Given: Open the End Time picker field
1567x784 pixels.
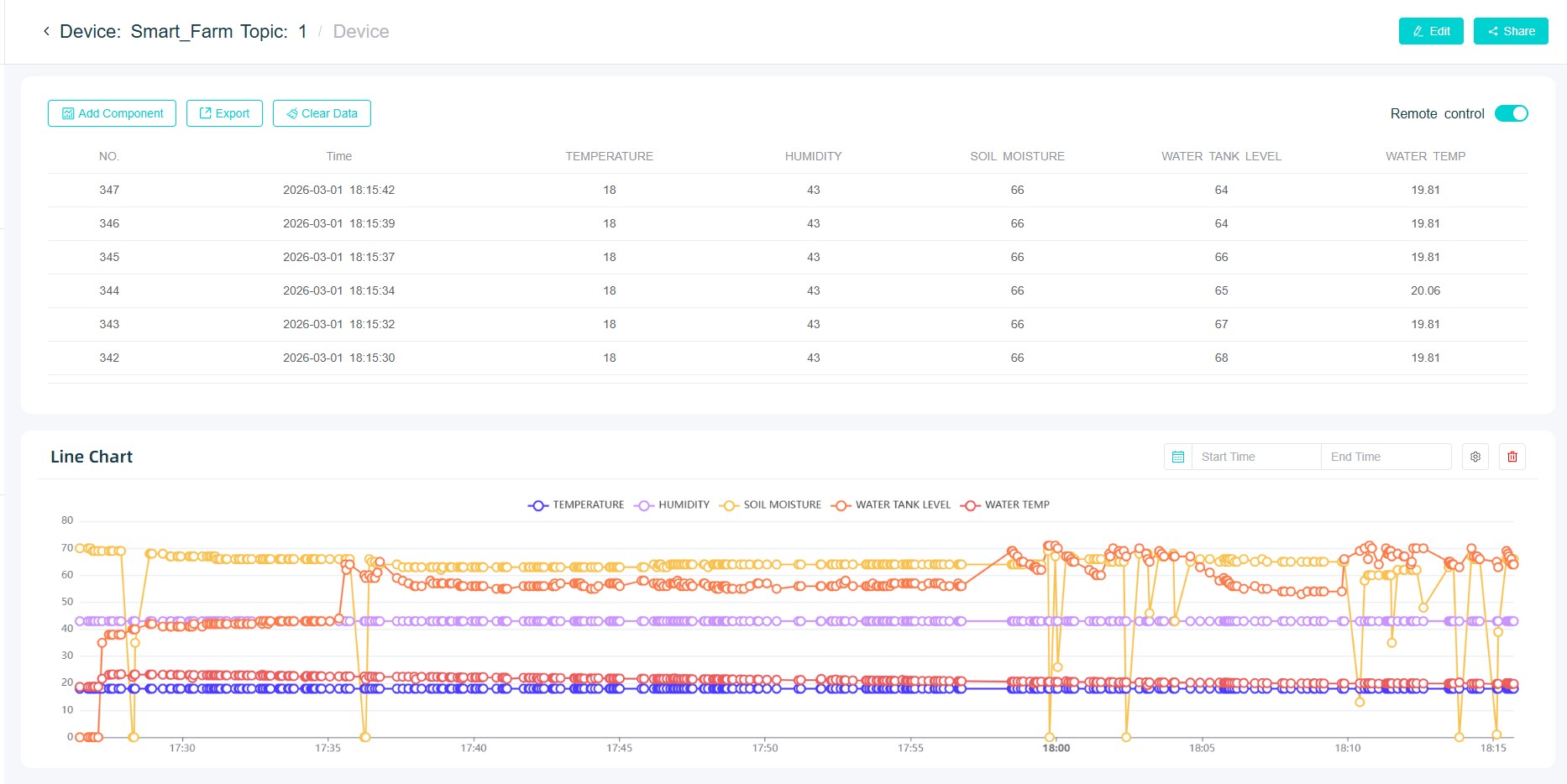Looking at the screenshot, I should pyautogui.click(x=1385, y=457).
